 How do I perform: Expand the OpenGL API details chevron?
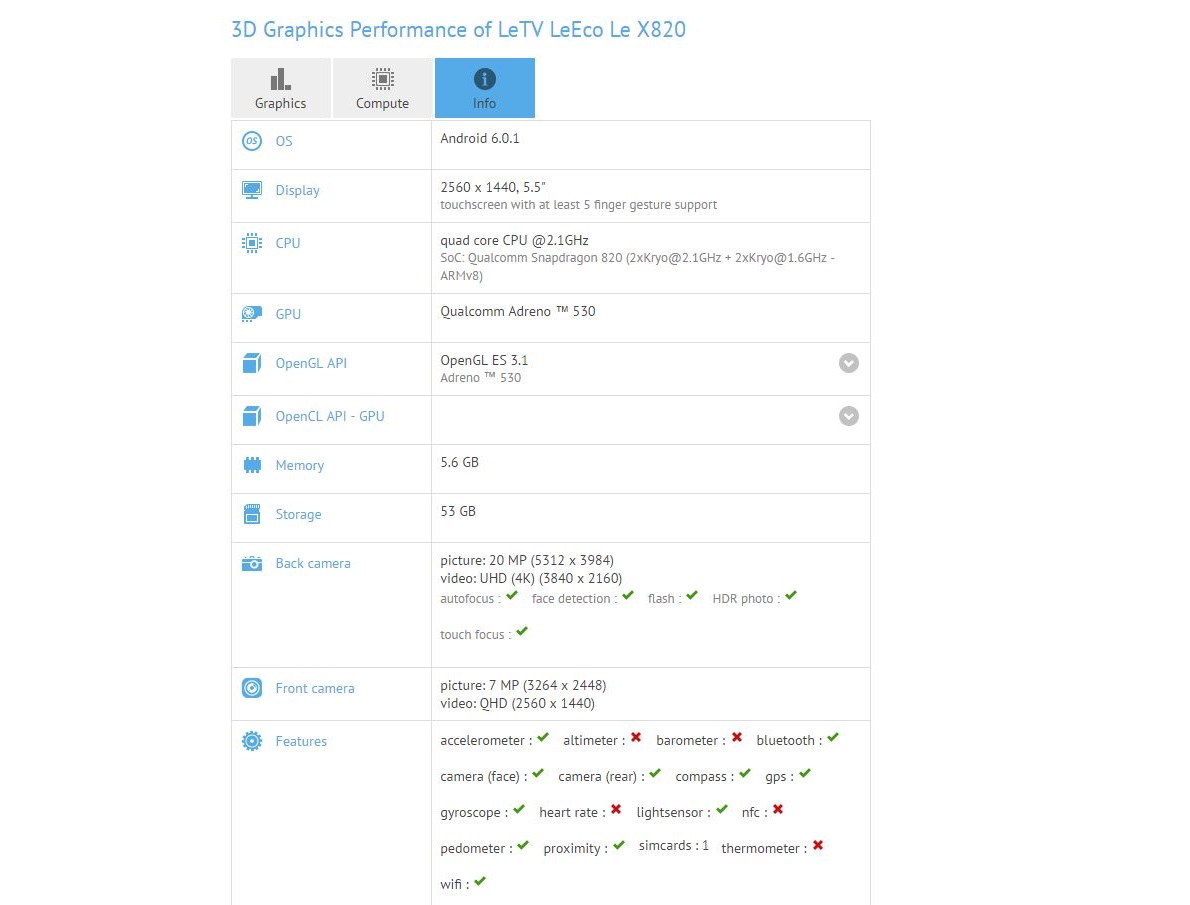848,363
